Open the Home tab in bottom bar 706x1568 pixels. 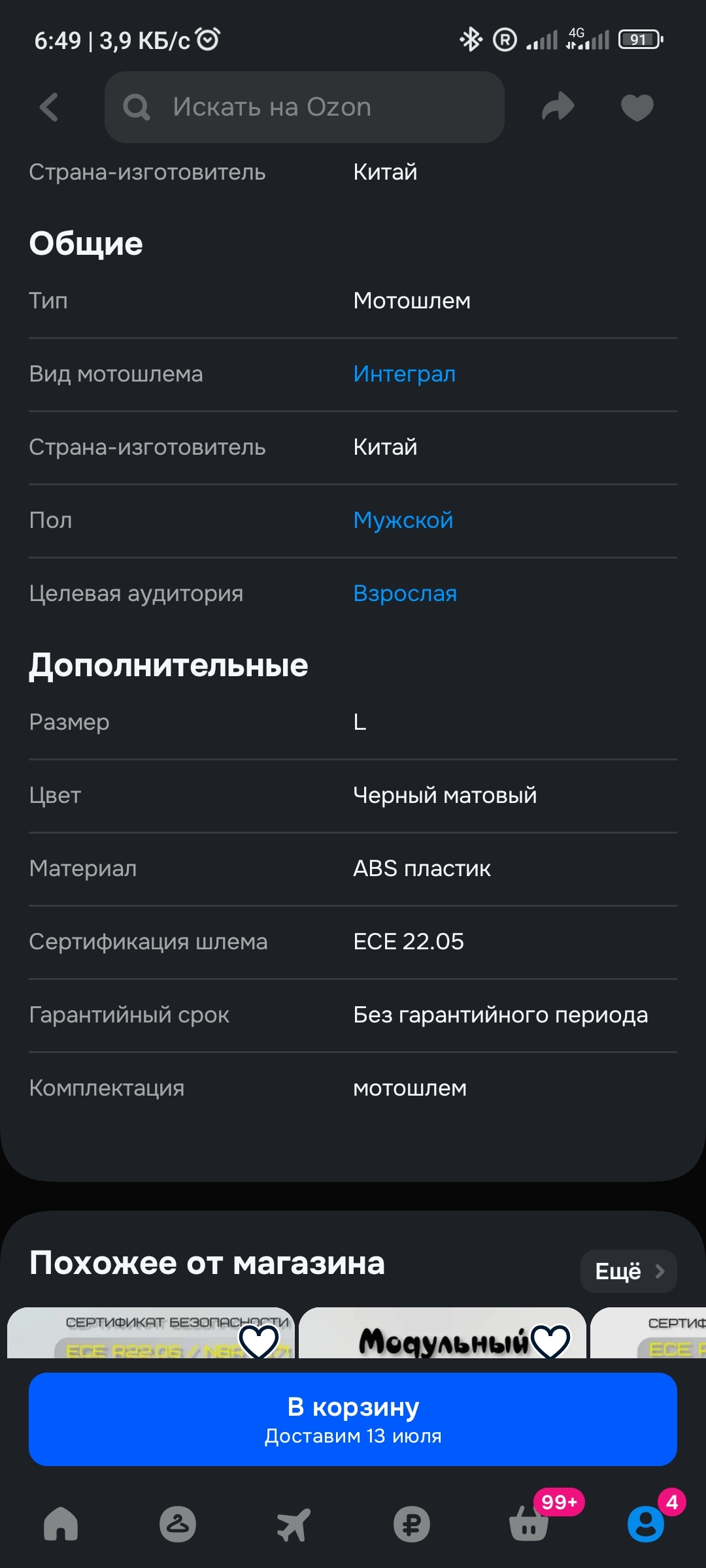(61, 1524)
